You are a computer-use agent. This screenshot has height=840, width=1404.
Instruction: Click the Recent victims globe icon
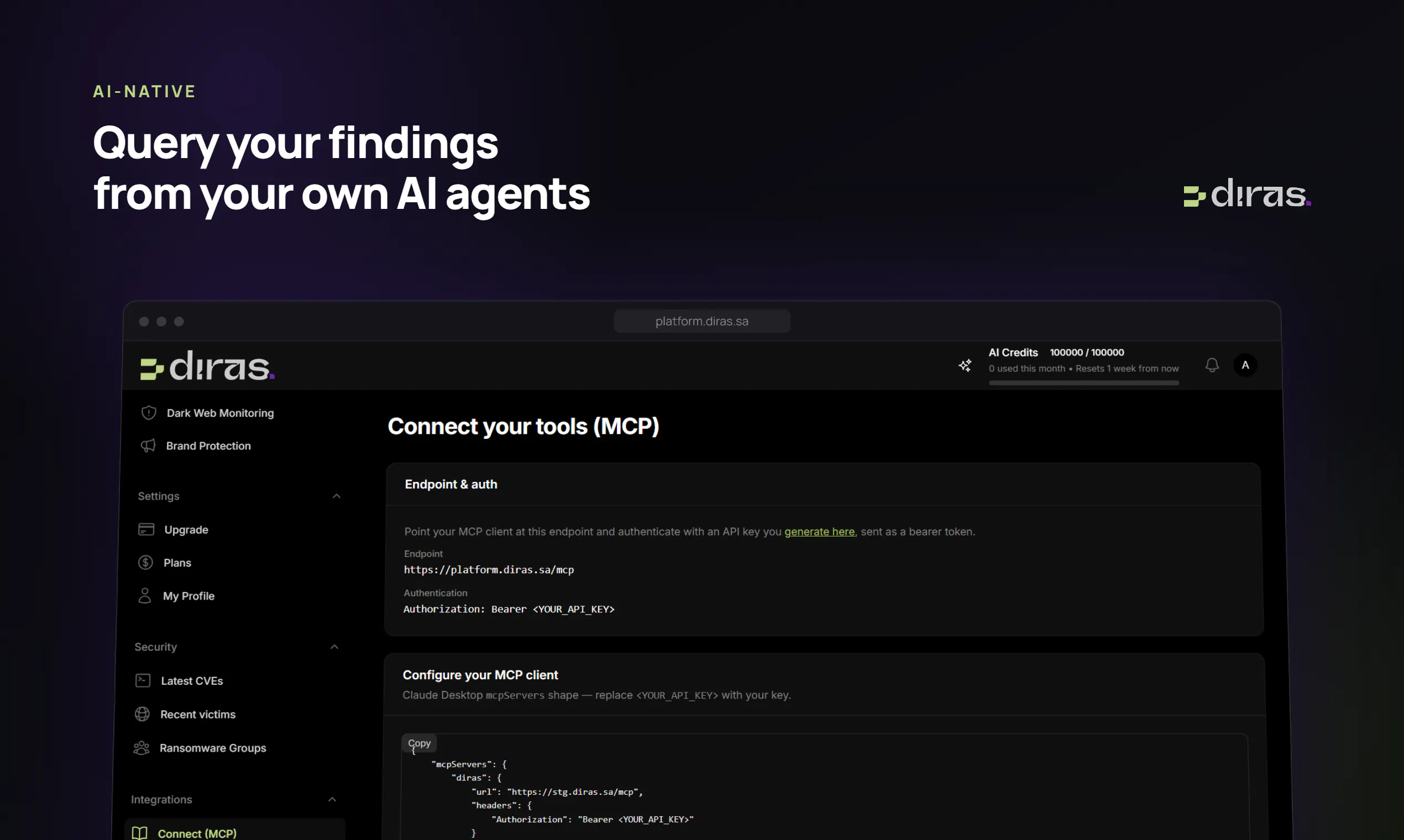(x=142, y=715)
